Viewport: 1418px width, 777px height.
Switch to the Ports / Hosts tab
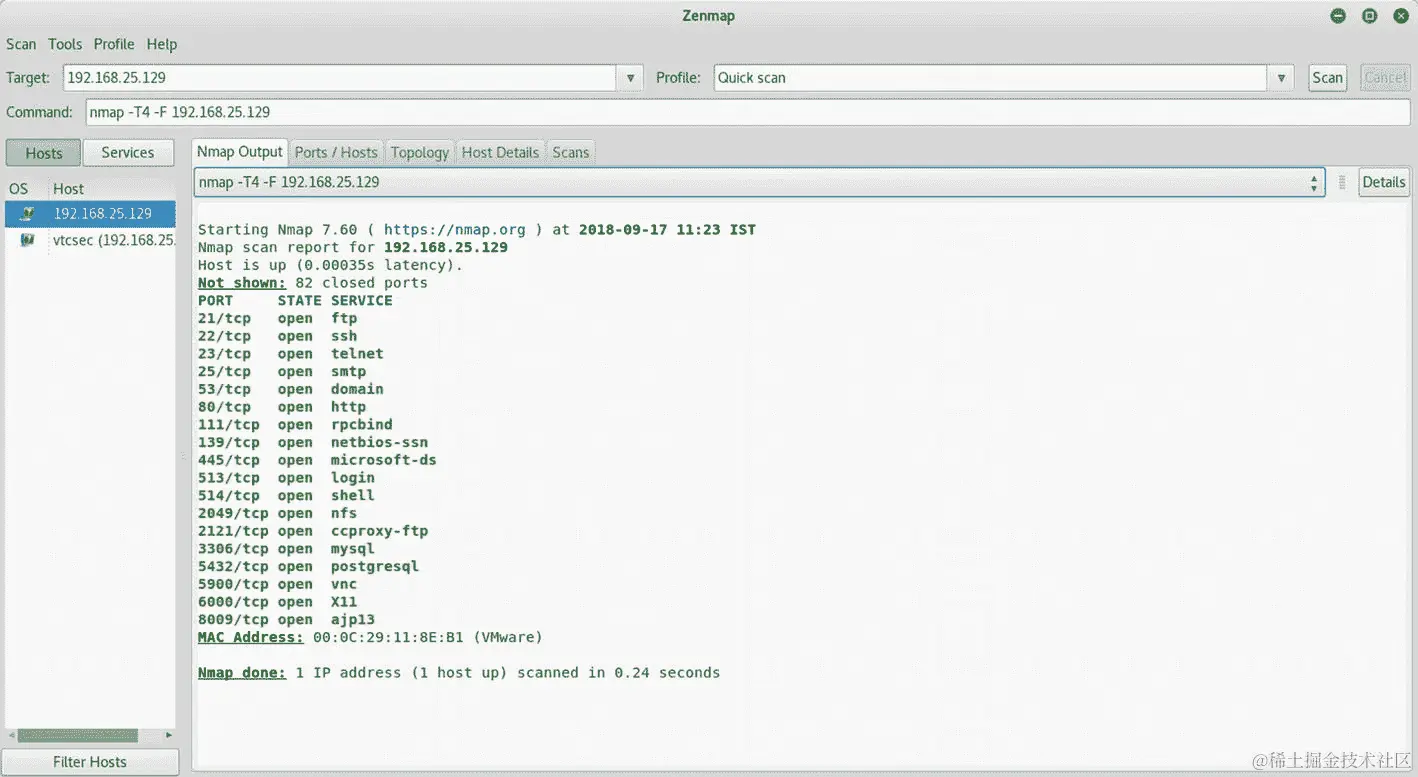(x=336, y=152)
